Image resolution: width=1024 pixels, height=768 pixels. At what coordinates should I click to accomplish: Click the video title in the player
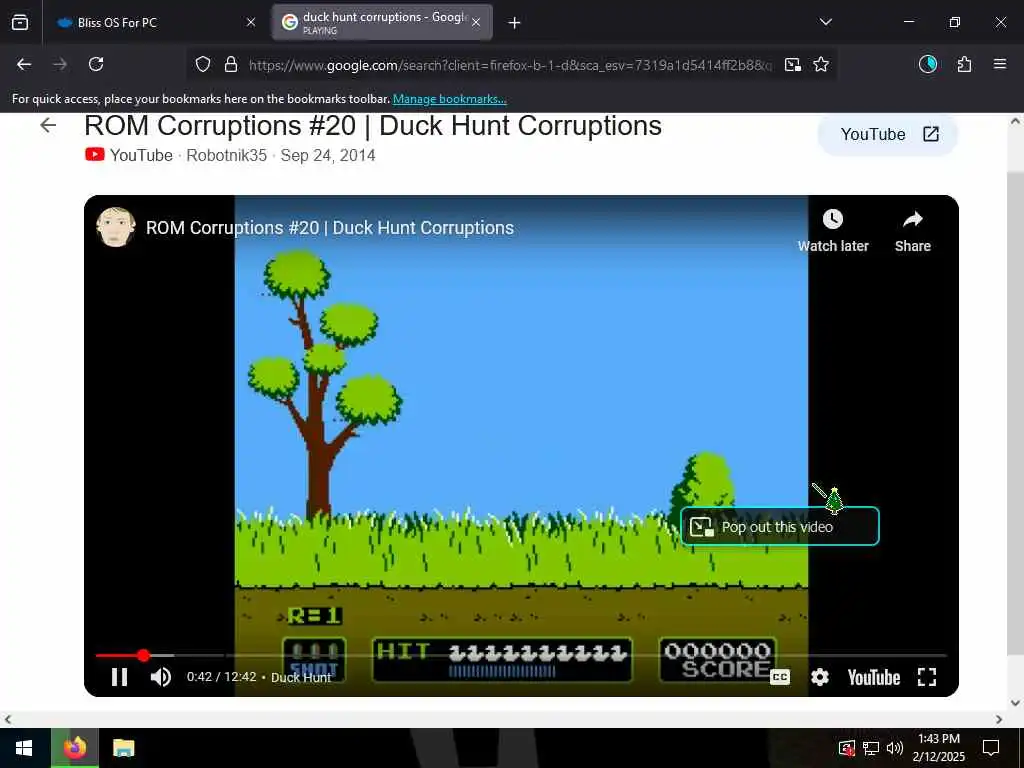330,228
